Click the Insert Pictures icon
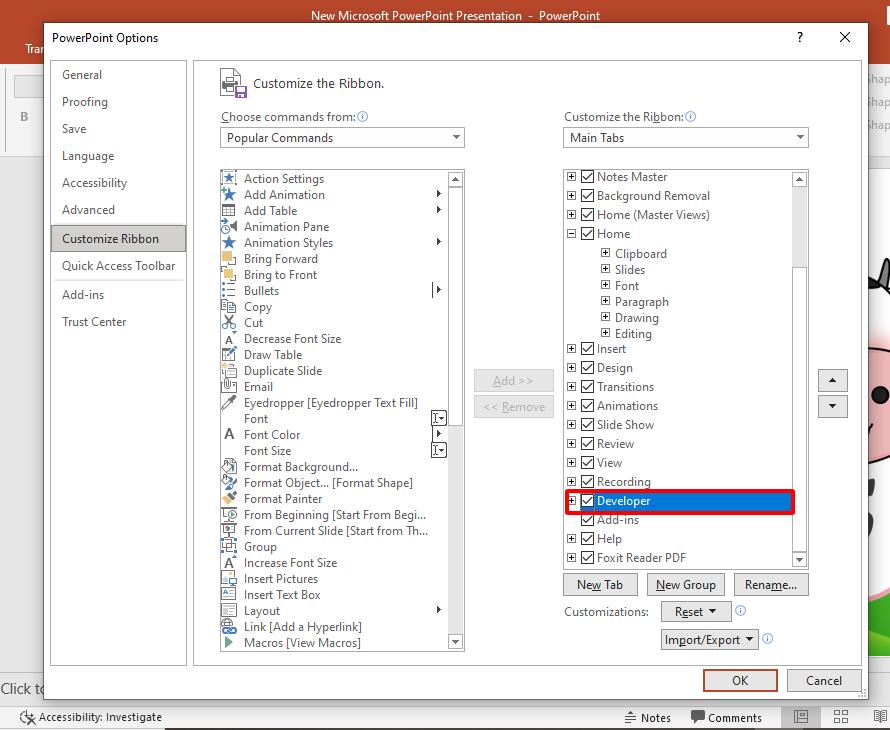 229,579
